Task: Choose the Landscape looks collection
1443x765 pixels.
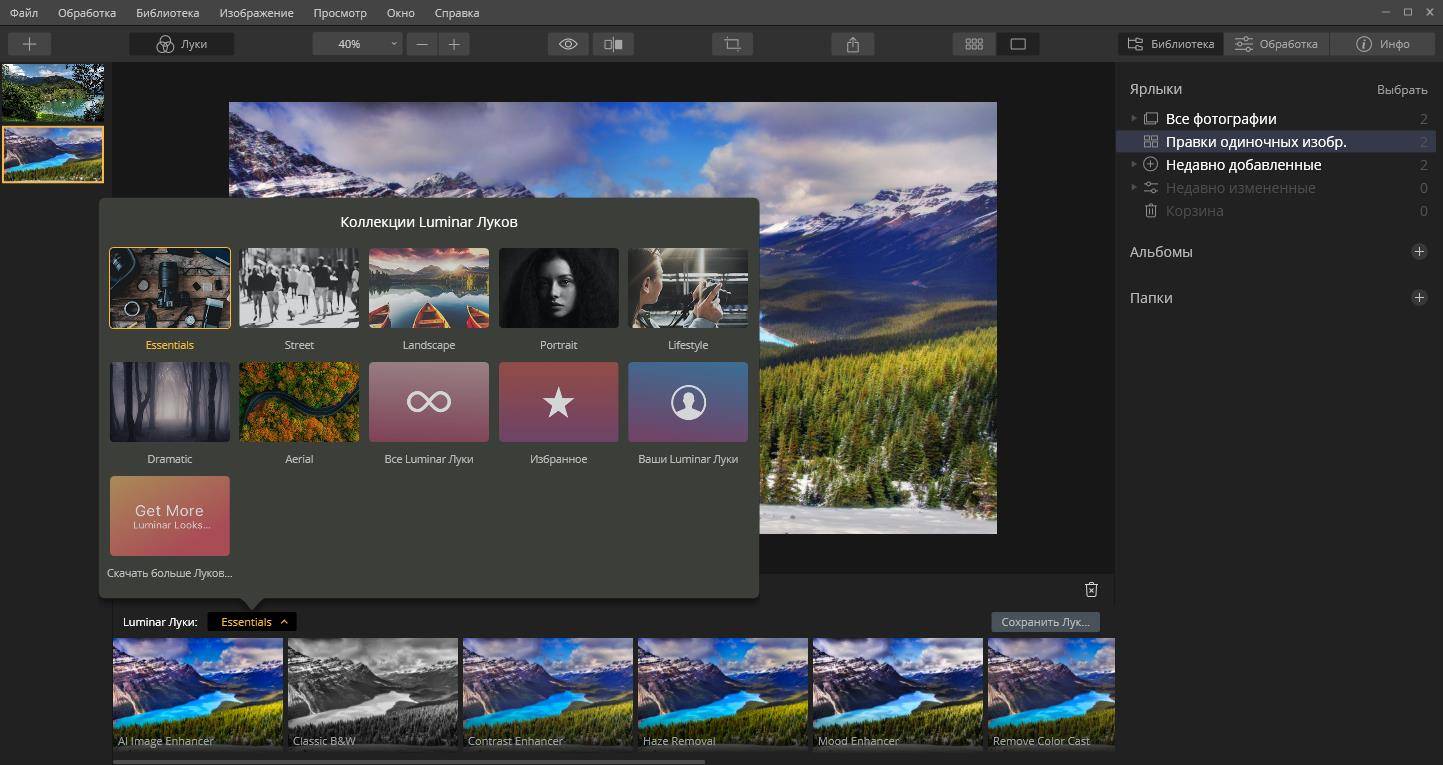Action: coord(429,288)
